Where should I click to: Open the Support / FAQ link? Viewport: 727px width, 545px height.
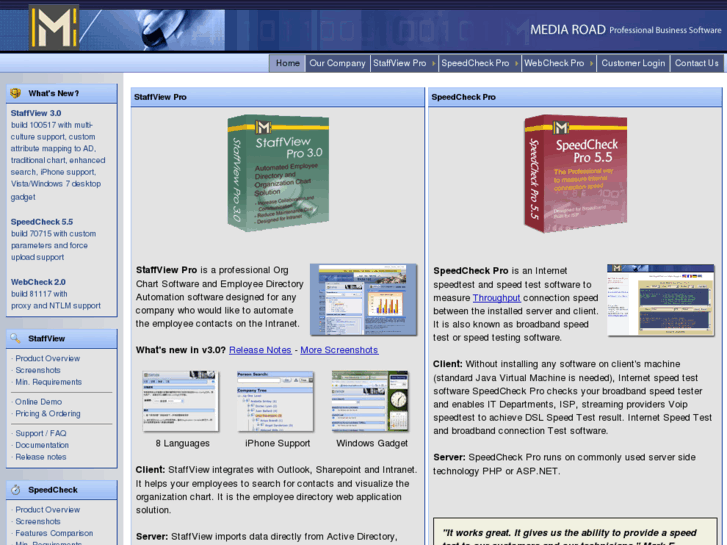(41, 433)
